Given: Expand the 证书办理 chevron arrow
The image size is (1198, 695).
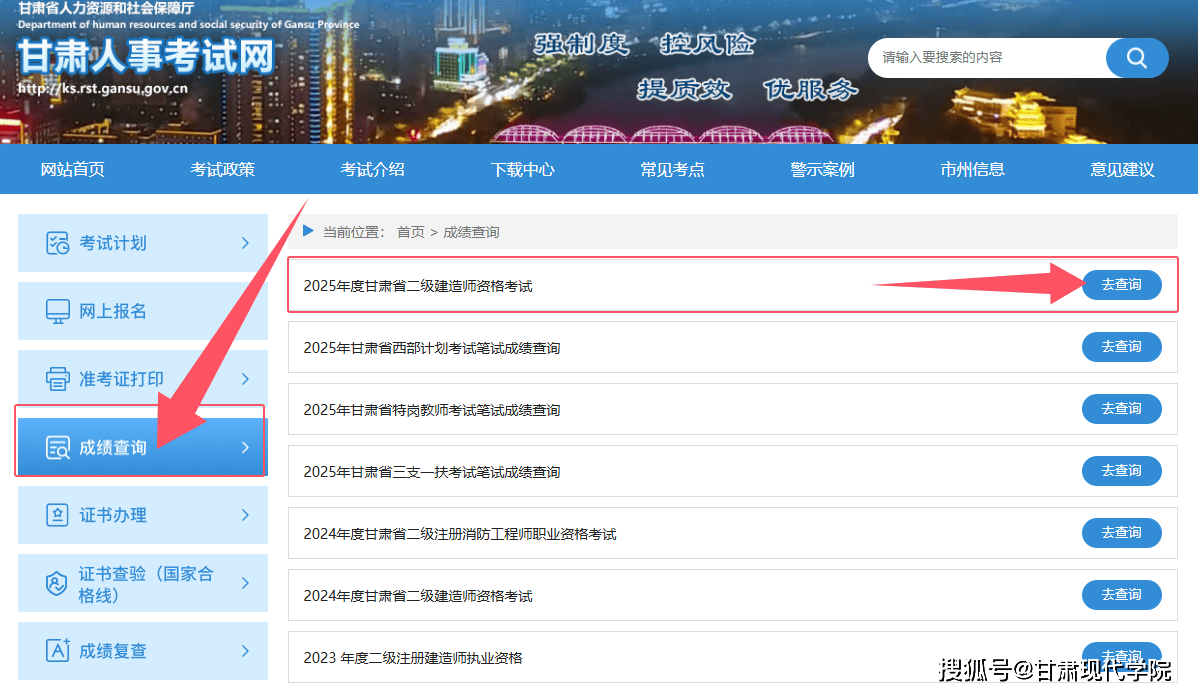Looking at the screenshot, I should 245,515.
